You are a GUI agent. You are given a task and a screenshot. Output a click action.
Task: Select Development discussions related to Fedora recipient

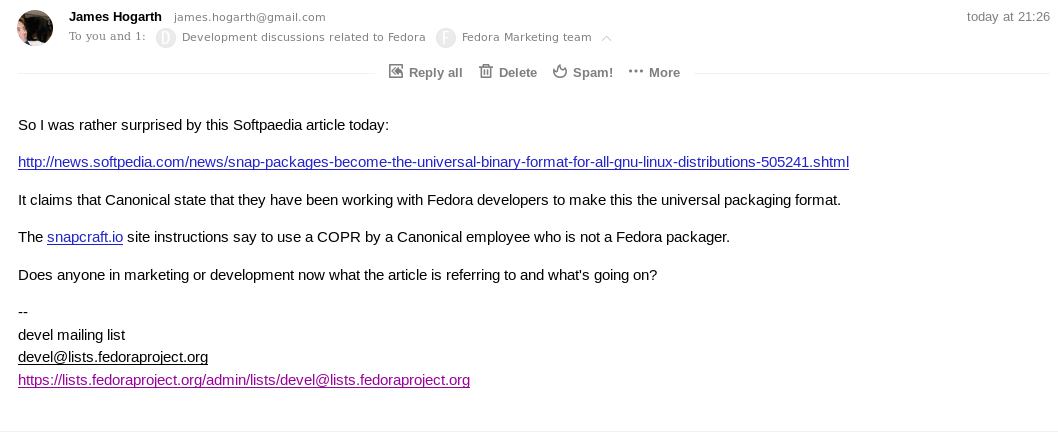click(x=303, y=37)
